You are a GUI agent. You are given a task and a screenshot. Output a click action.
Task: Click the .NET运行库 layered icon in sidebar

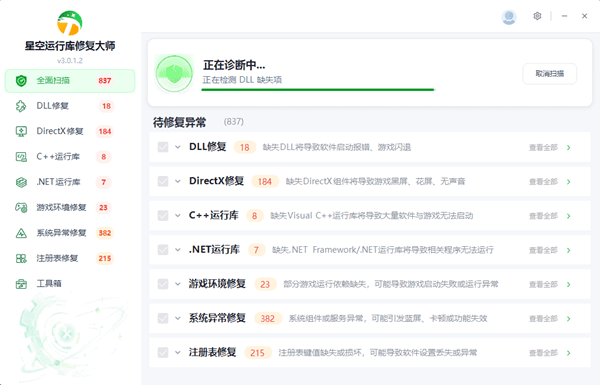(21, 182)
